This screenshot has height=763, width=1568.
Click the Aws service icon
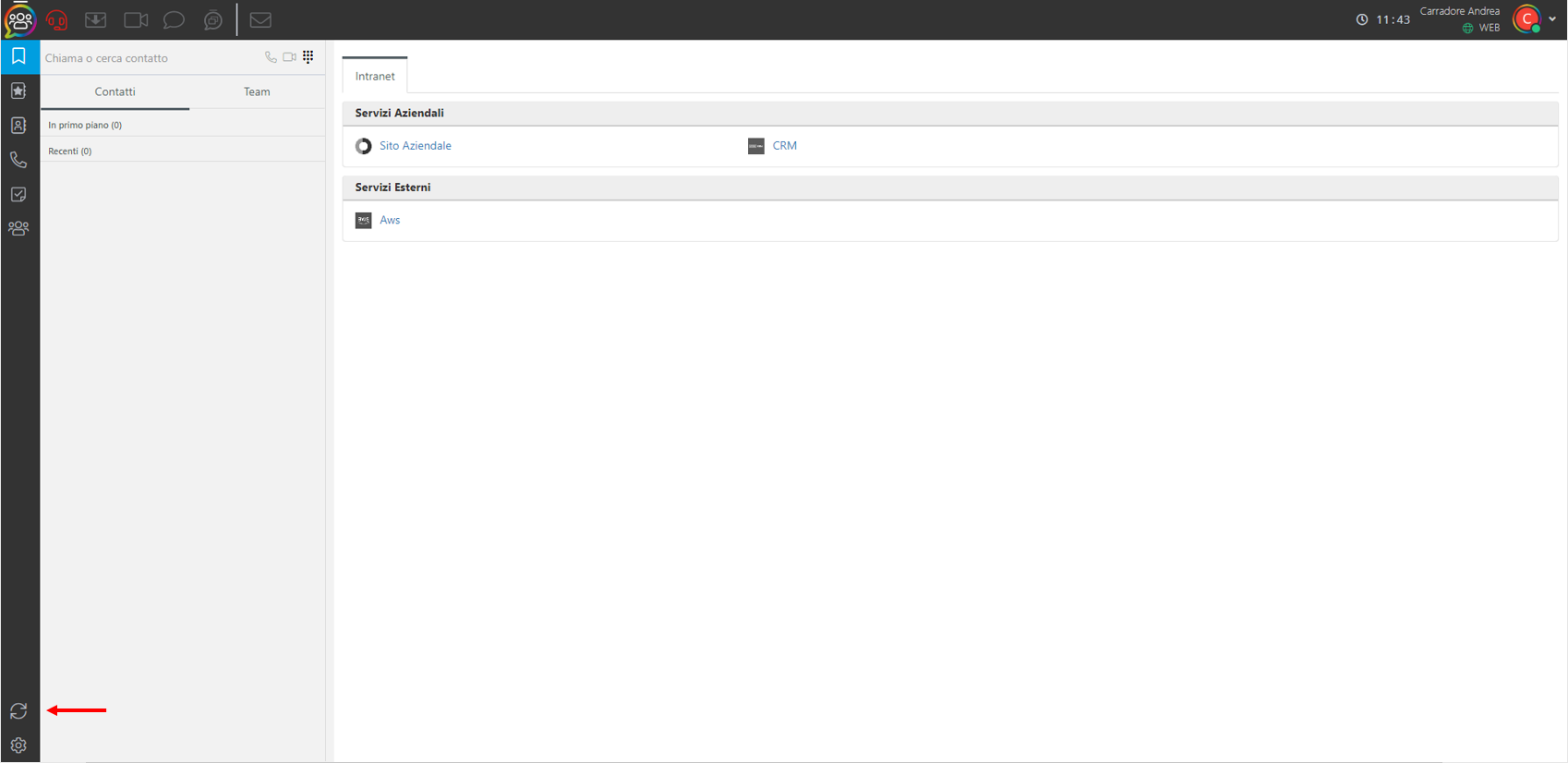[x=364, y=220]
